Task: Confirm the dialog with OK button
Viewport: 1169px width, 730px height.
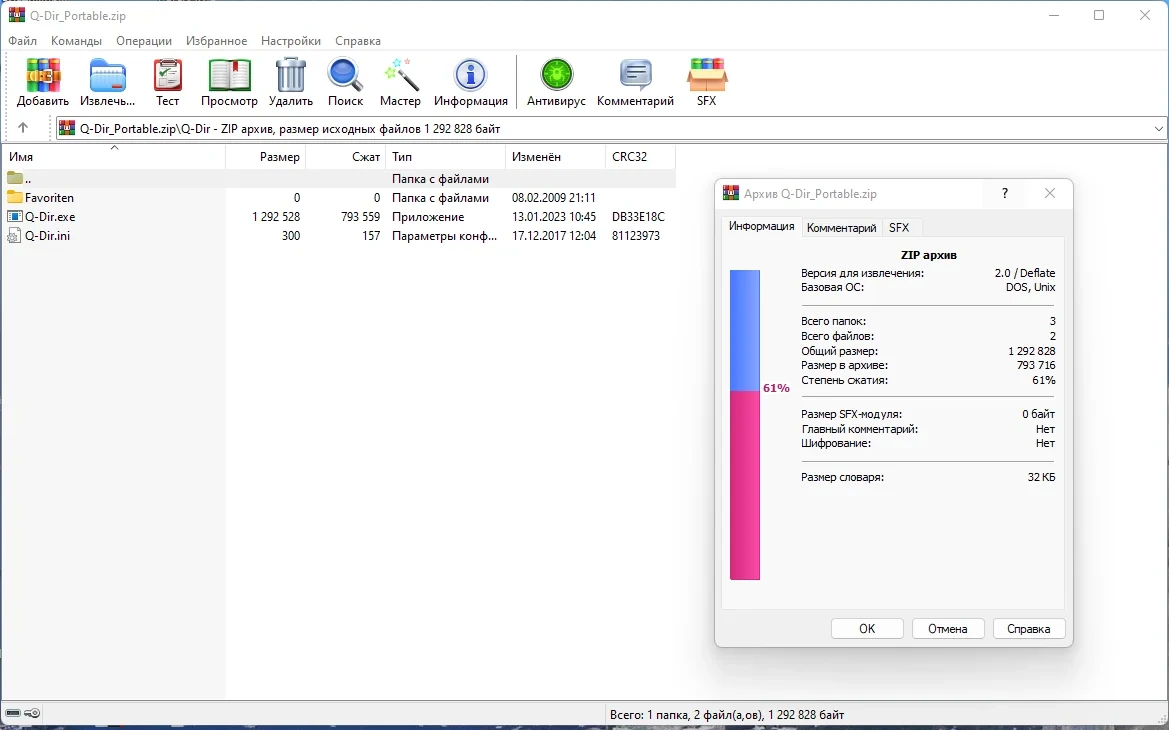Action: pyautogui.click(x=867, y=629)
